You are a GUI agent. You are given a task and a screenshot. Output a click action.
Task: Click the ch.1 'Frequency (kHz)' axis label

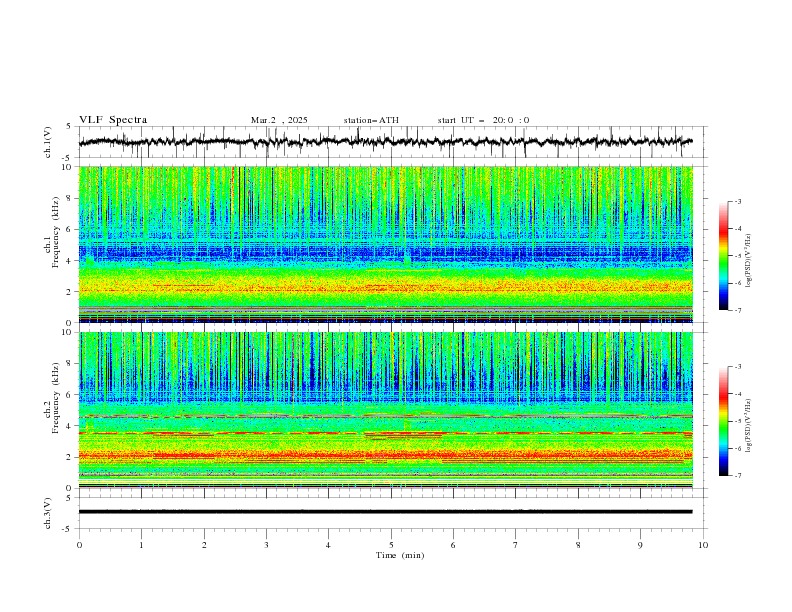coord(55,232)
